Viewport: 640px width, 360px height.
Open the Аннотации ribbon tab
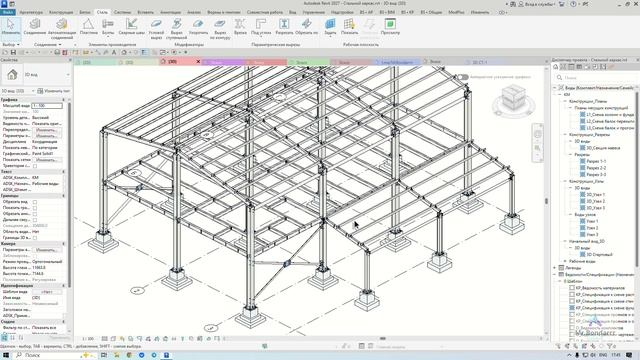170,12
